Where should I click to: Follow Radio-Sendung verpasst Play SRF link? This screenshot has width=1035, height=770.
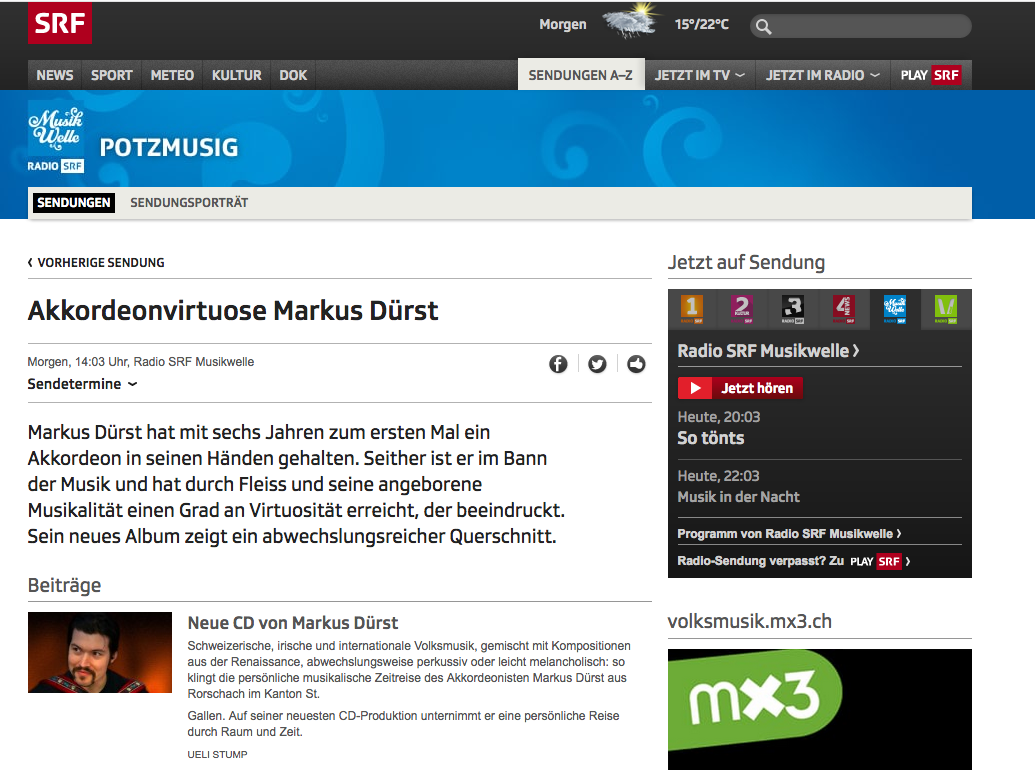[794, 561]
